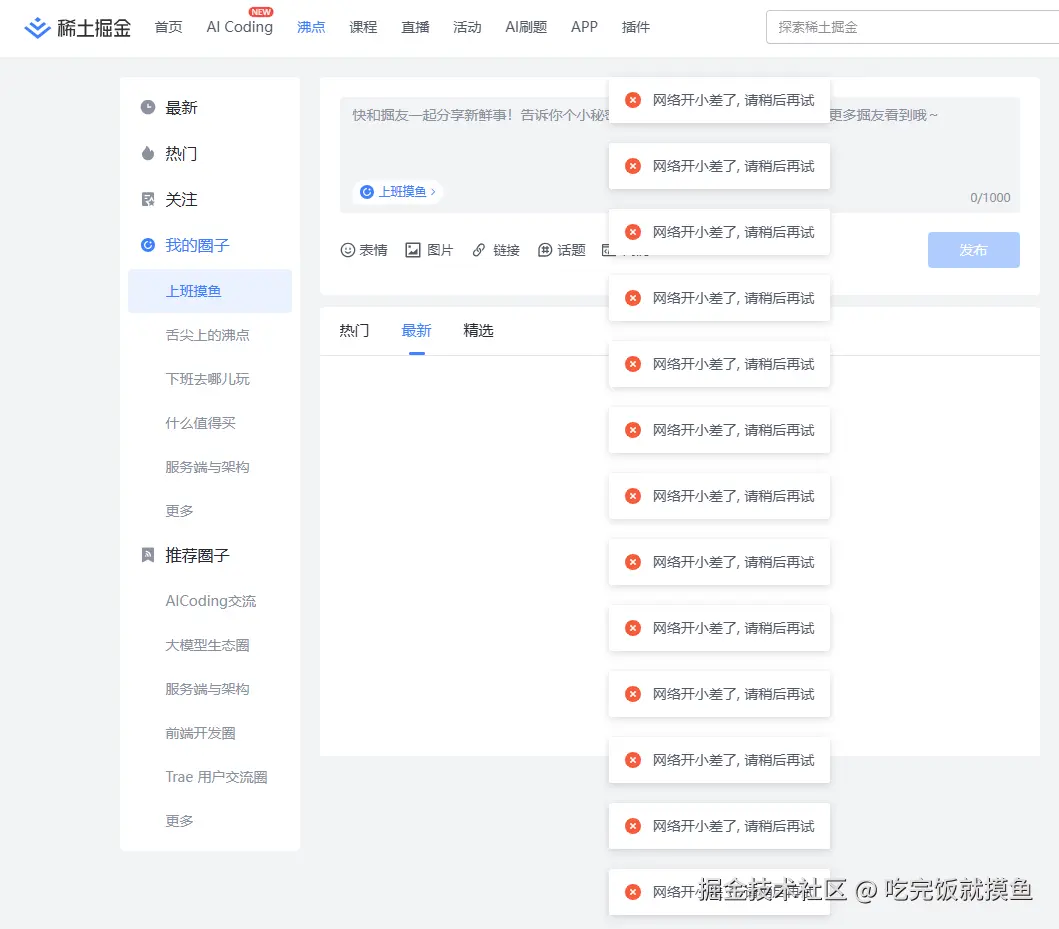Click the 关注 sidebar icon

pos(148,199)
